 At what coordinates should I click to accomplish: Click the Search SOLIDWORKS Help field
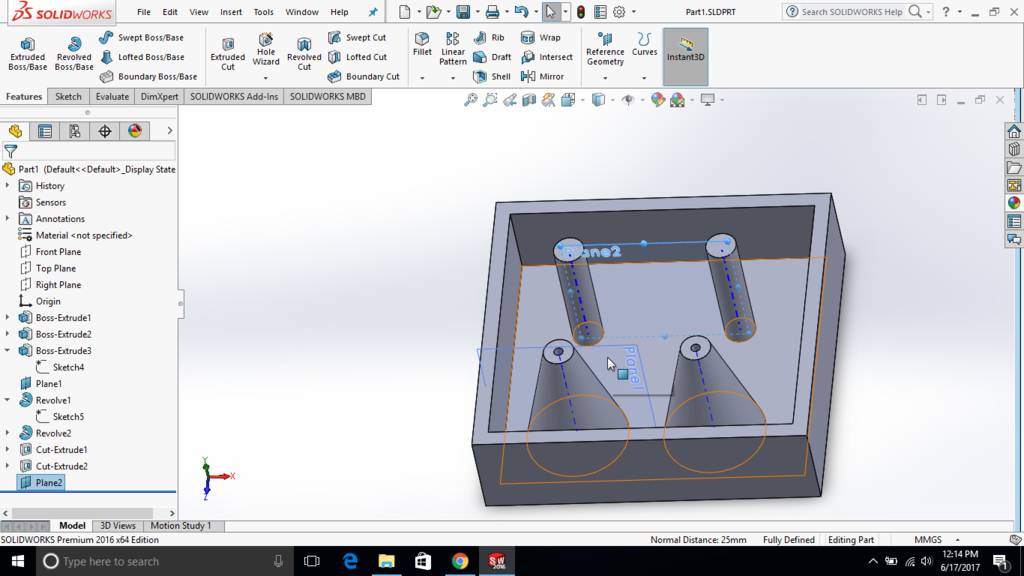point(853,12)
